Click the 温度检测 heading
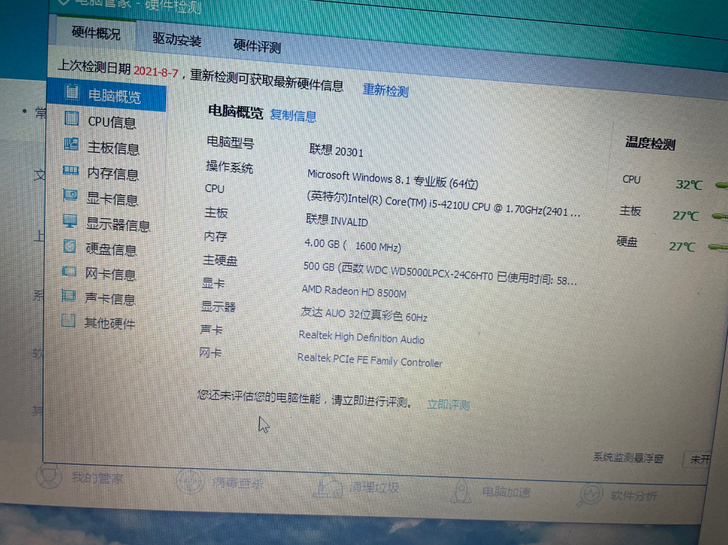Screen dimensions: 728x545 pos(650,143)
